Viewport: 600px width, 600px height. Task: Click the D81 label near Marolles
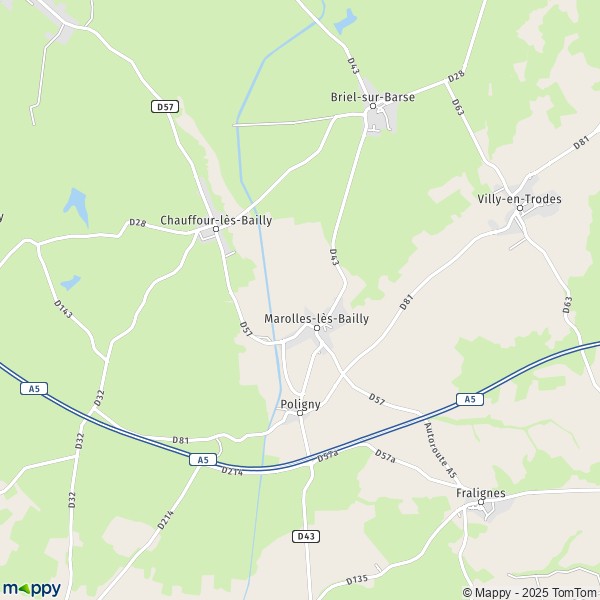406,302
